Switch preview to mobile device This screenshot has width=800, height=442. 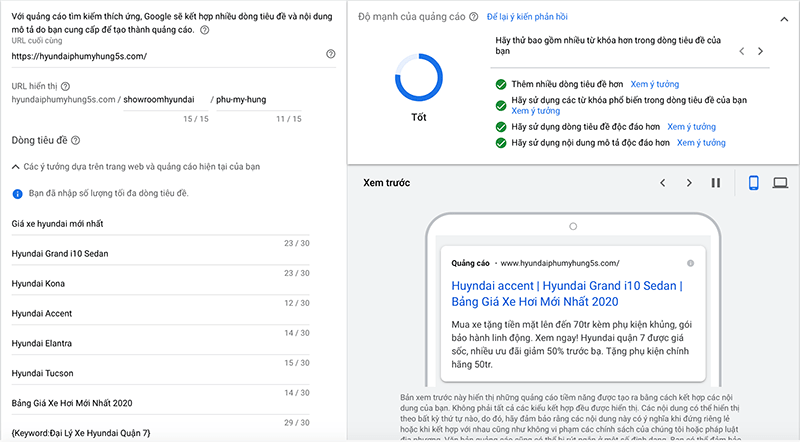(754, 183)
